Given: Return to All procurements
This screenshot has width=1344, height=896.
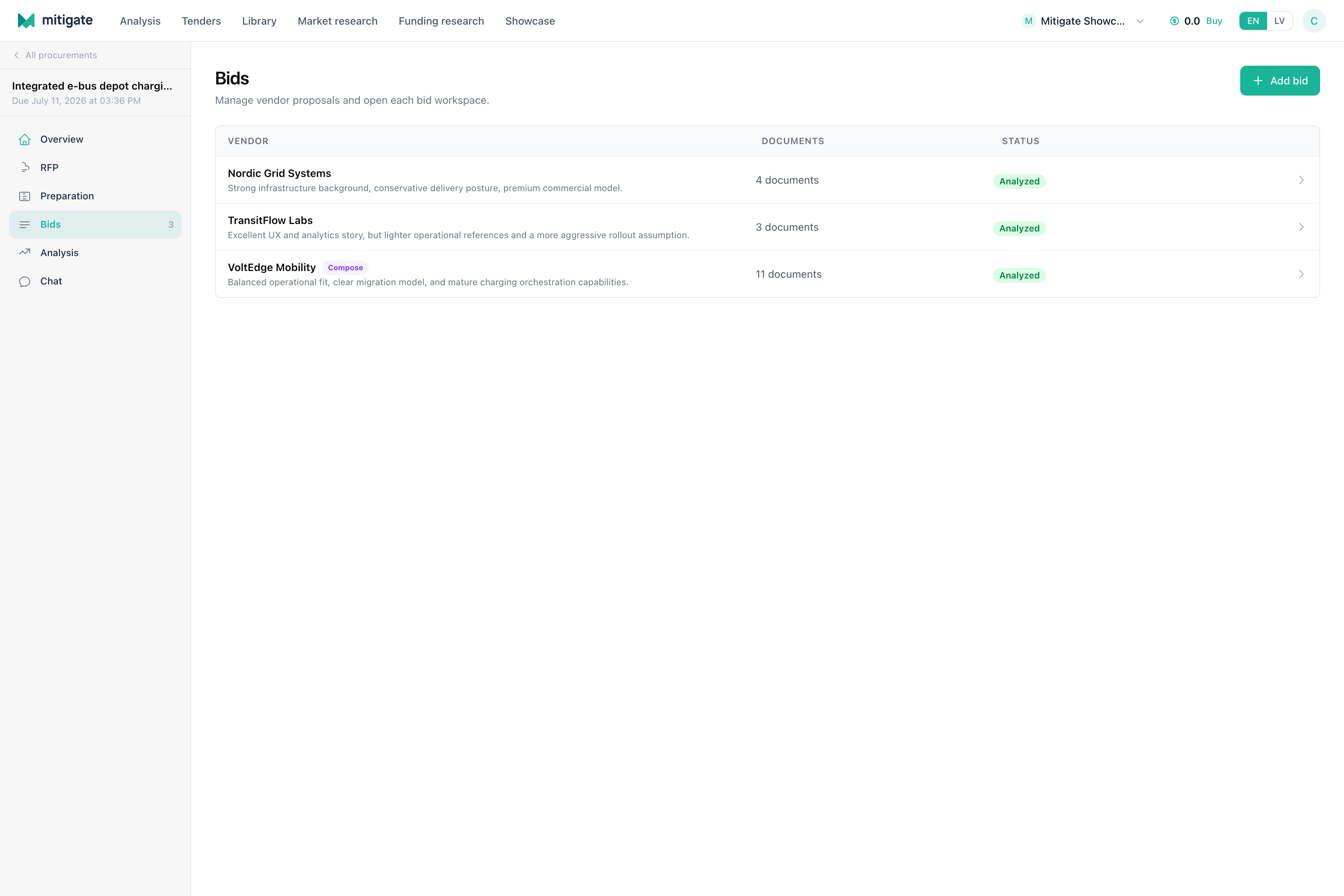Looking at the screenshot, I should (61, 55).
